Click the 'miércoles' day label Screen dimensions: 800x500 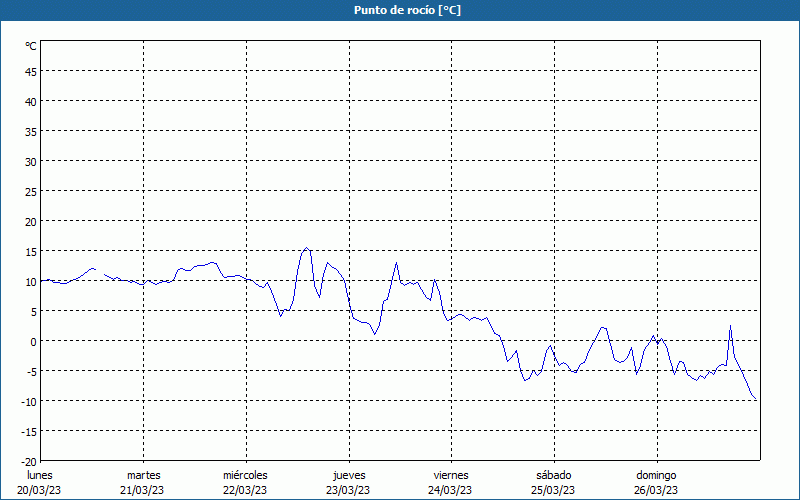coord(245,475)
